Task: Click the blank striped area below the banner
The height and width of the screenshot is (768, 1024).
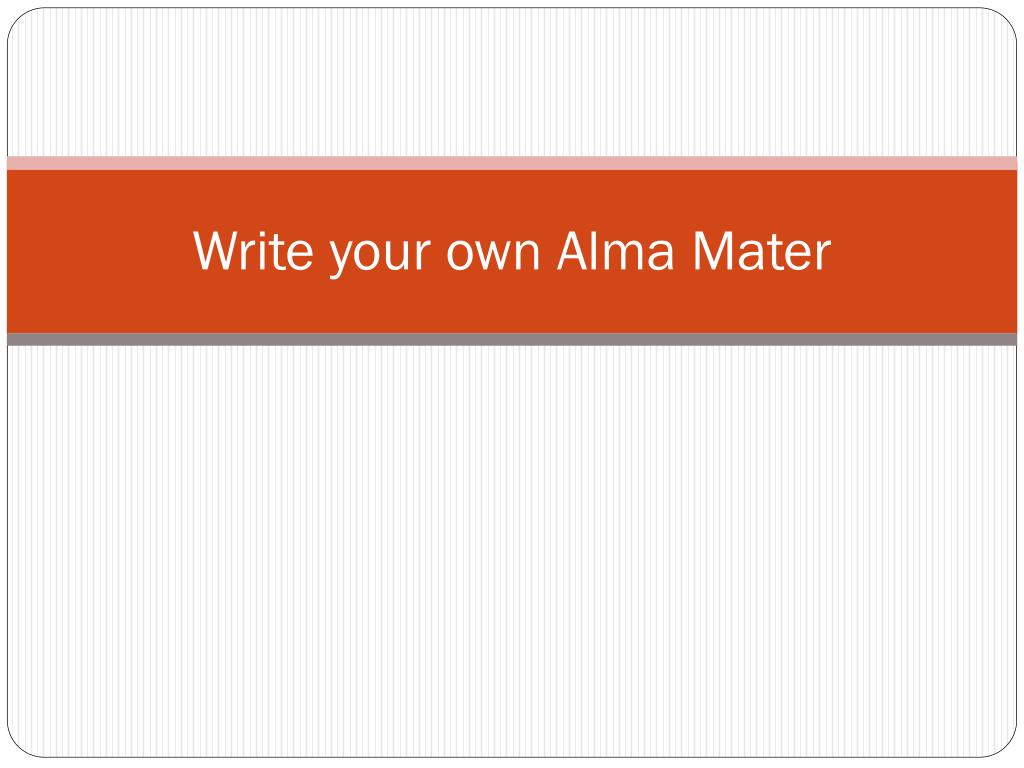Action: point(512,551)
